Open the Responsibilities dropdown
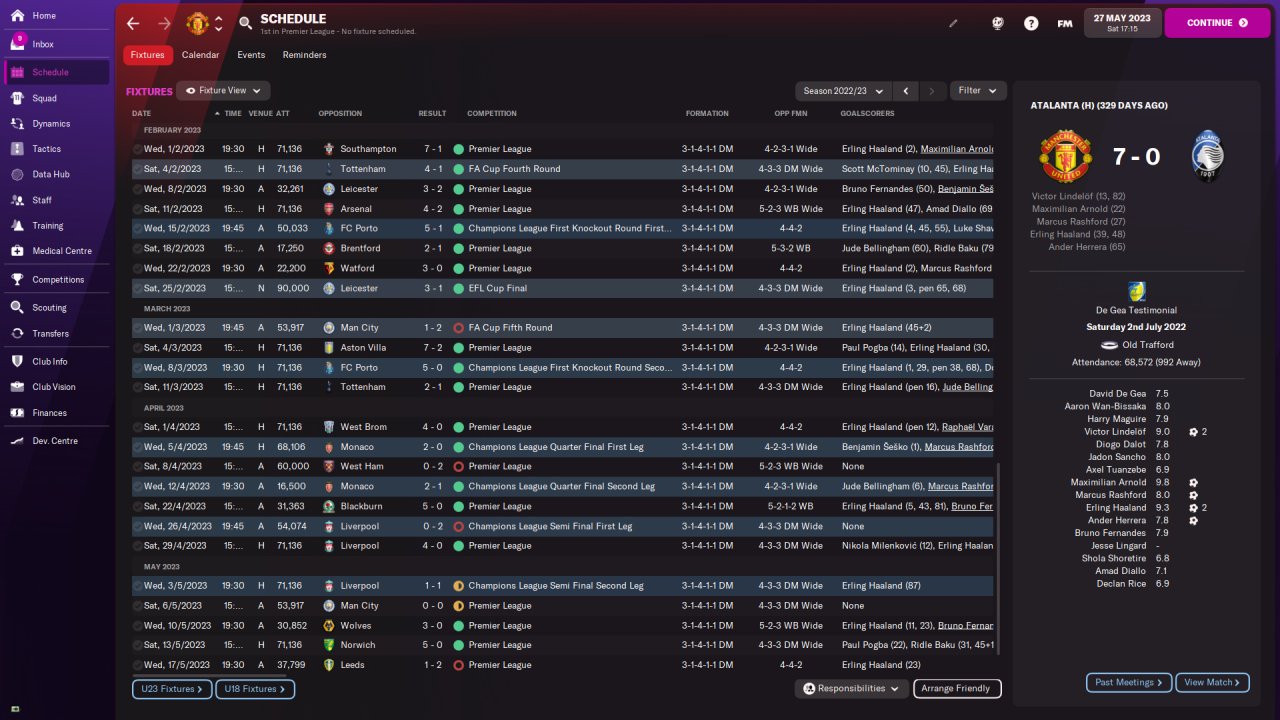 [x=852, y=689]
